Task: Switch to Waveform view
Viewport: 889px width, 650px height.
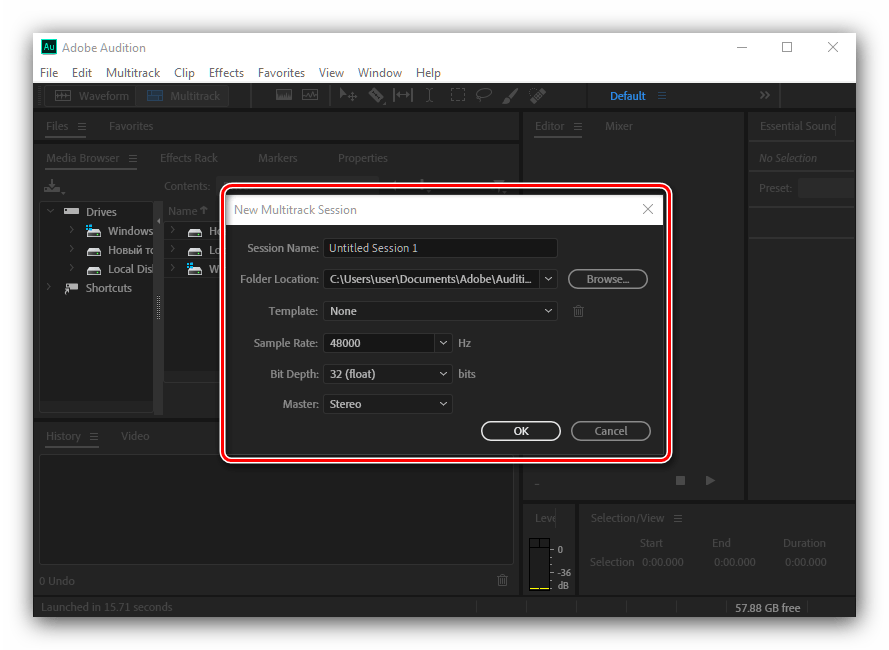Action: (x=92, y=96)
